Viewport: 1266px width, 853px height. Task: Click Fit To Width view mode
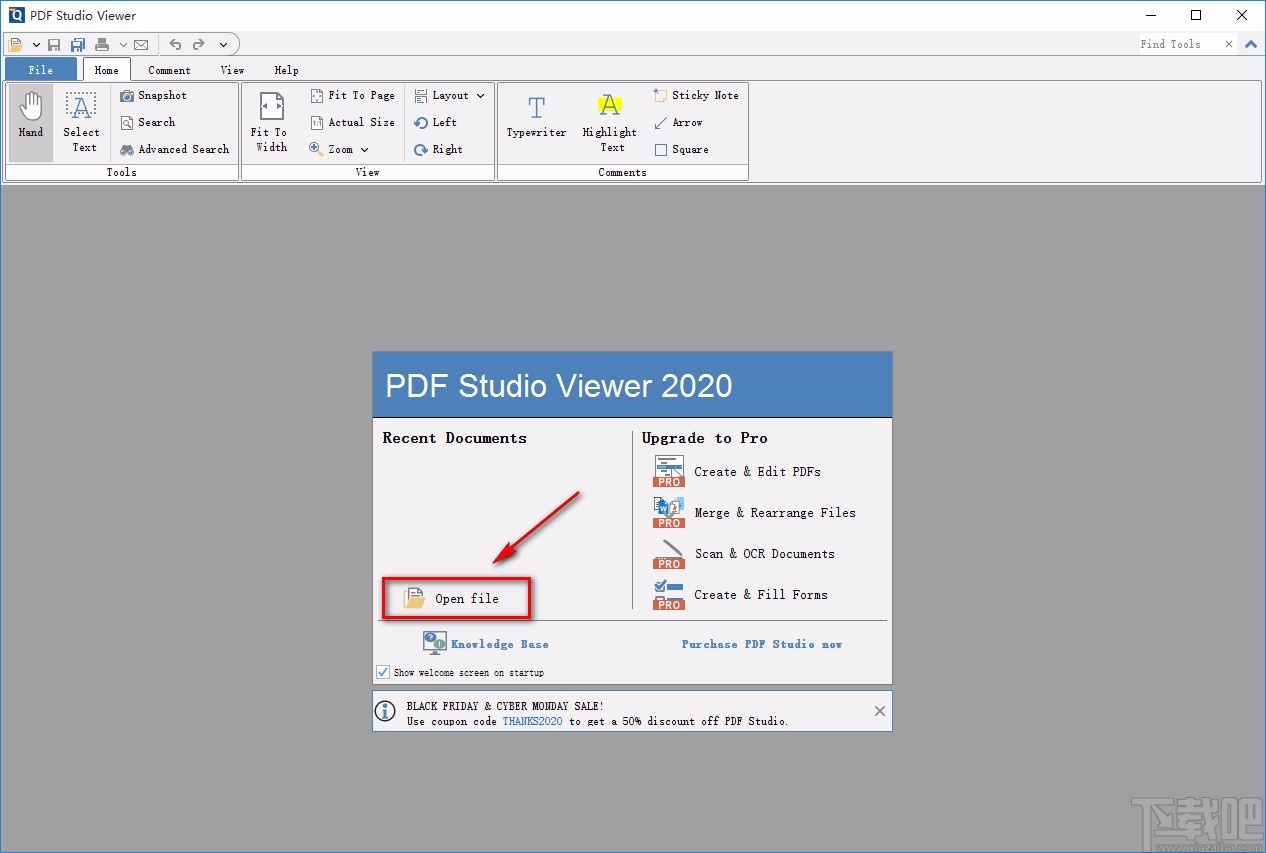[269, 120]
